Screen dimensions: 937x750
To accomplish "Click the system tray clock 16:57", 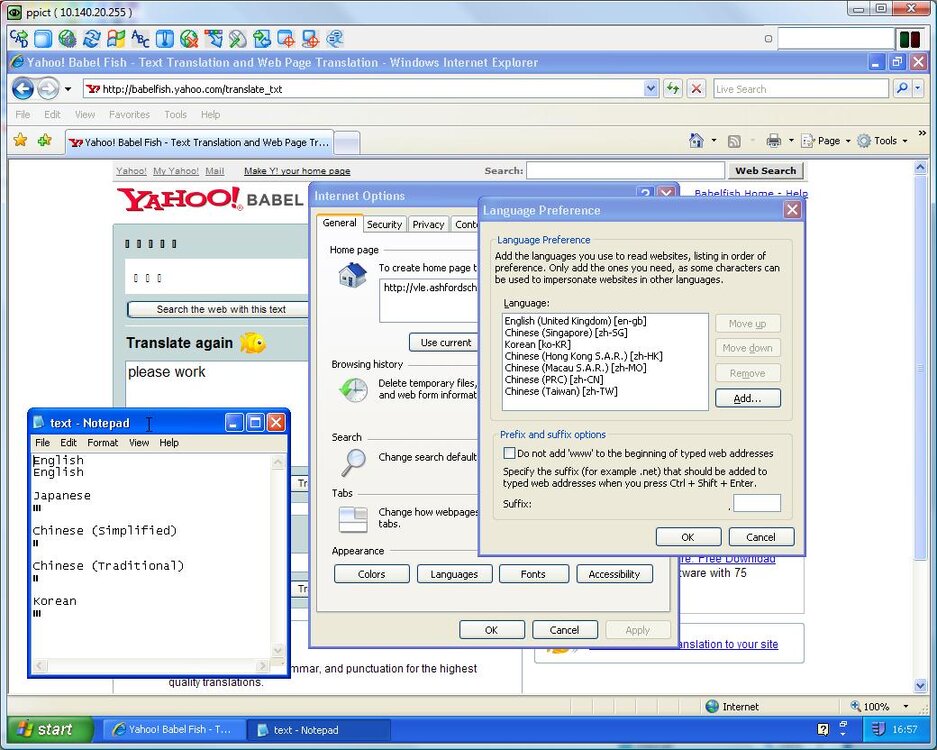I will coord(904,729).
